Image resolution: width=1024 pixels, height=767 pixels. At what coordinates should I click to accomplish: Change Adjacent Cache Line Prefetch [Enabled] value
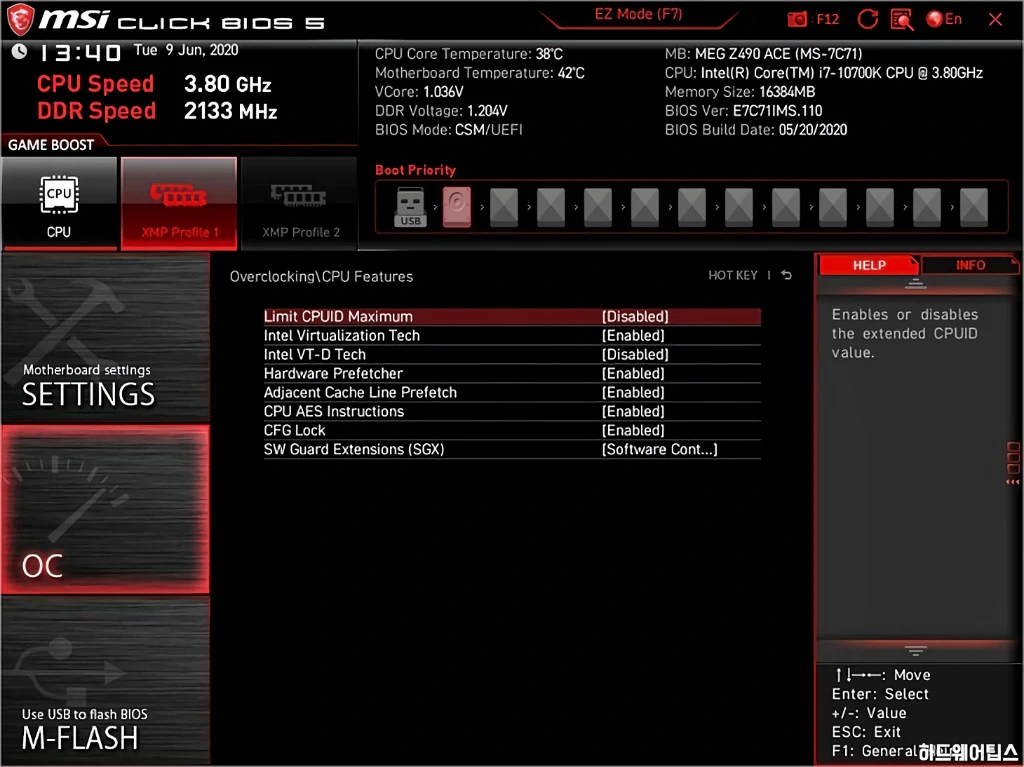[633, 392]
